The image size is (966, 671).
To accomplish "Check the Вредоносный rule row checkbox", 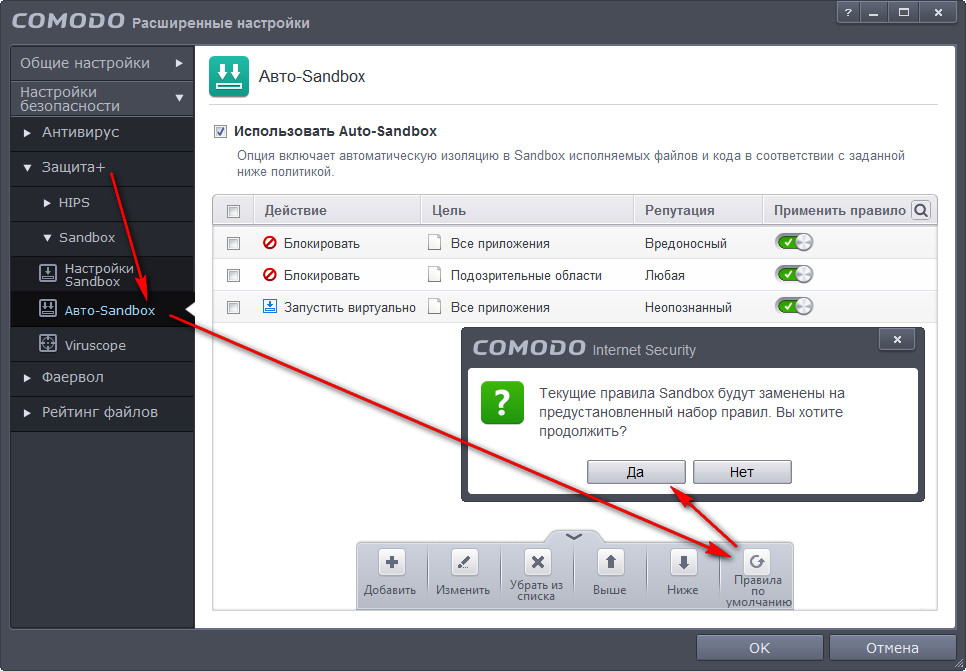I will coord(233,243).
